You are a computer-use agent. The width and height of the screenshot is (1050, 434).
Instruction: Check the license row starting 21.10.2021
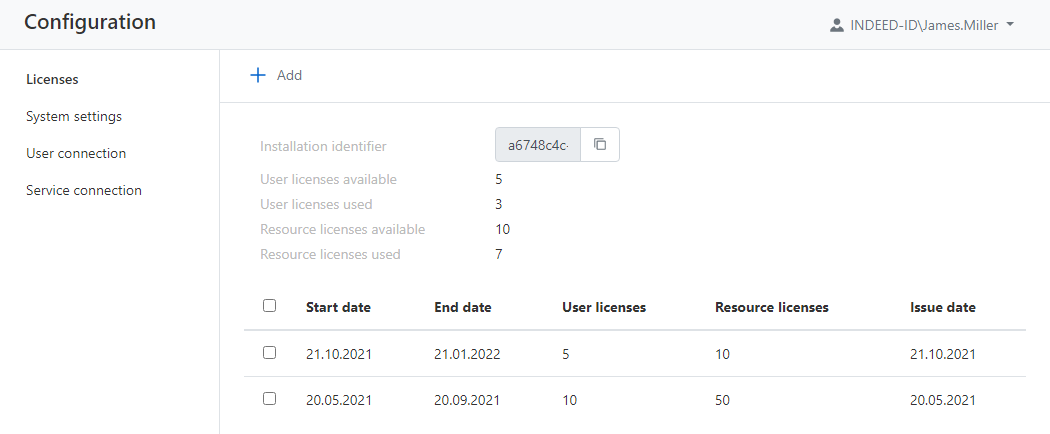[269, 353]
